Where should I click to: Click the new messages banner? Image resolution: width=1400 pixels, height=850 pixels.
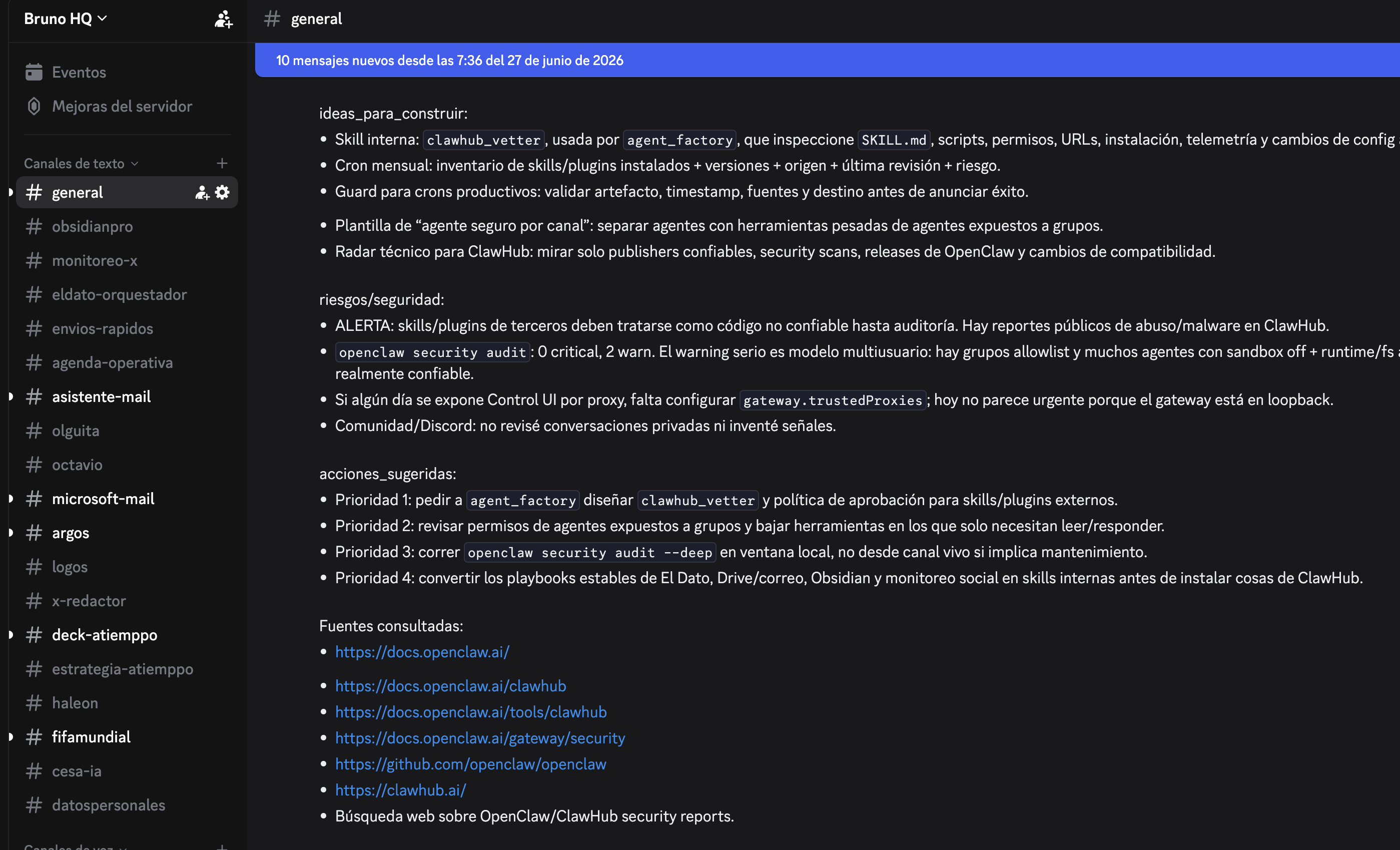[827, 60]
